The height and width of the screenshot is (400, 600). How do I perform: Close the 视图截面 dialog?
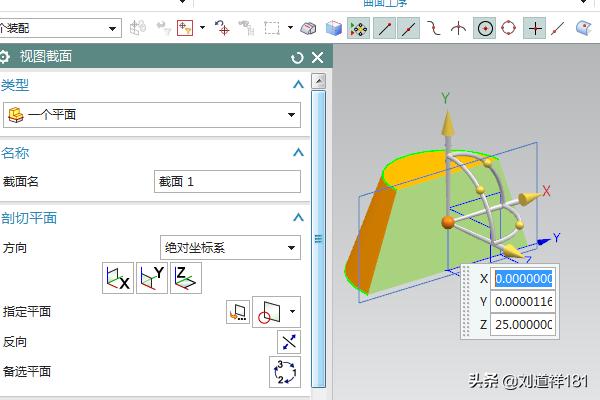pyautogui.click(x=318, y=58)
